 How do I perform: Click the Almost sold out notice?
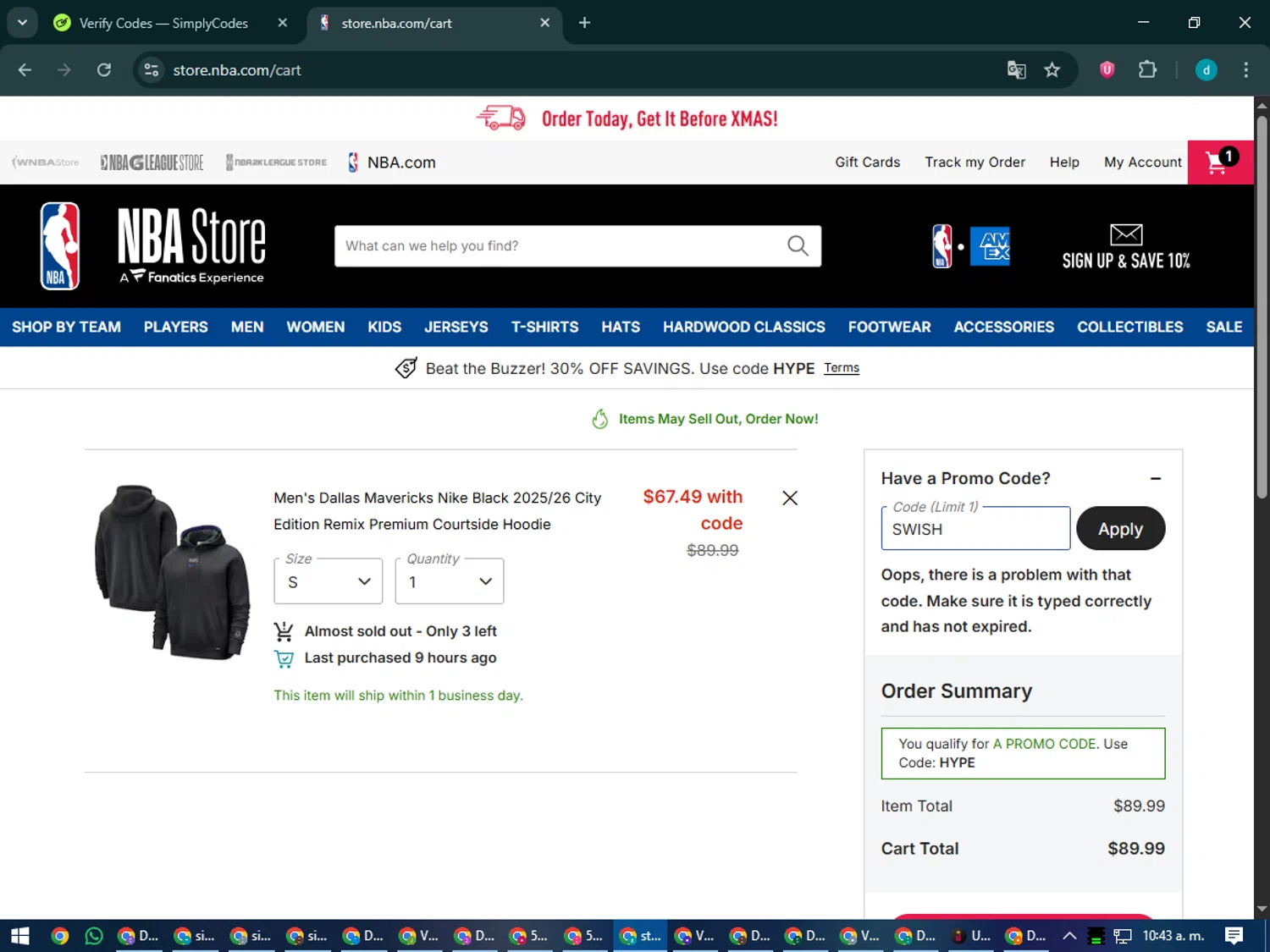[x=400, y=631]
